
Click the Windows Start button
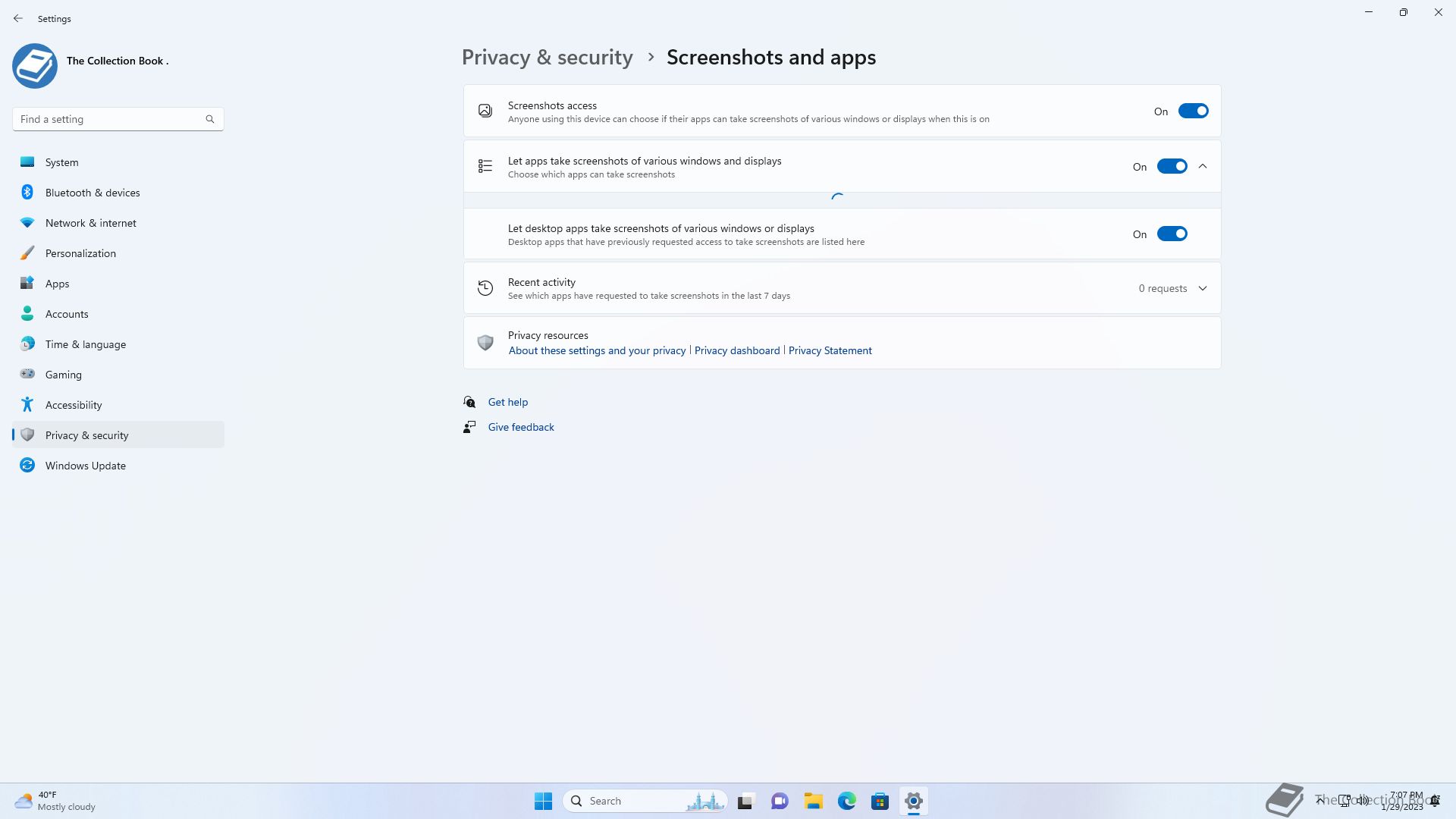coord(543,801)
